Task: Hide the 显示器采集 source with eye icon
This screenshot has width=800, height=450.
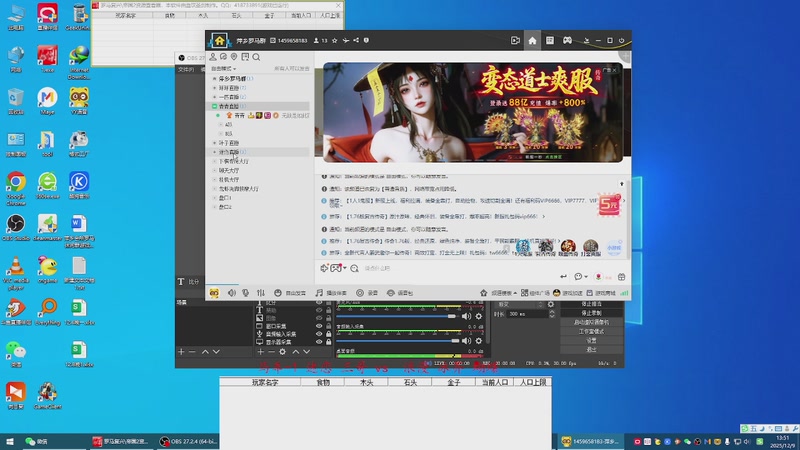Action: [x=319, y=342]
